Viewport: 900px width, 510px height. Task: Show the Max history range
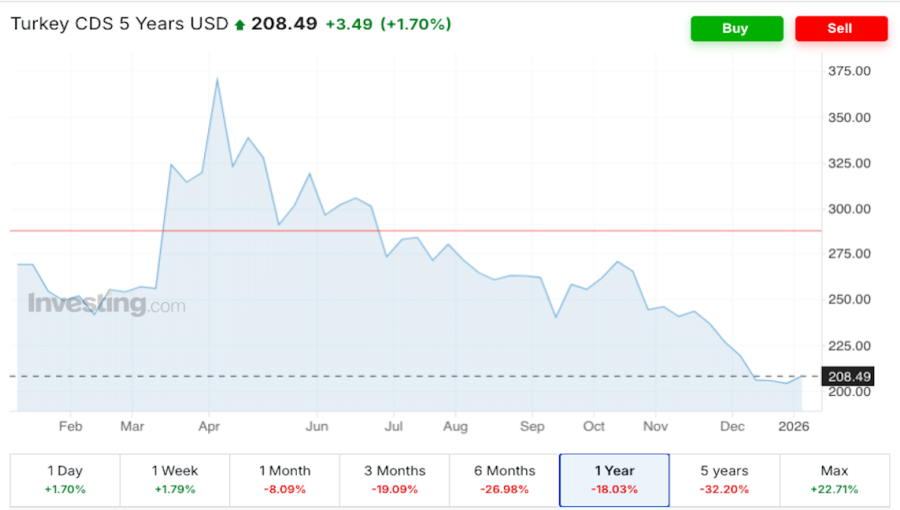click(834, 479)
